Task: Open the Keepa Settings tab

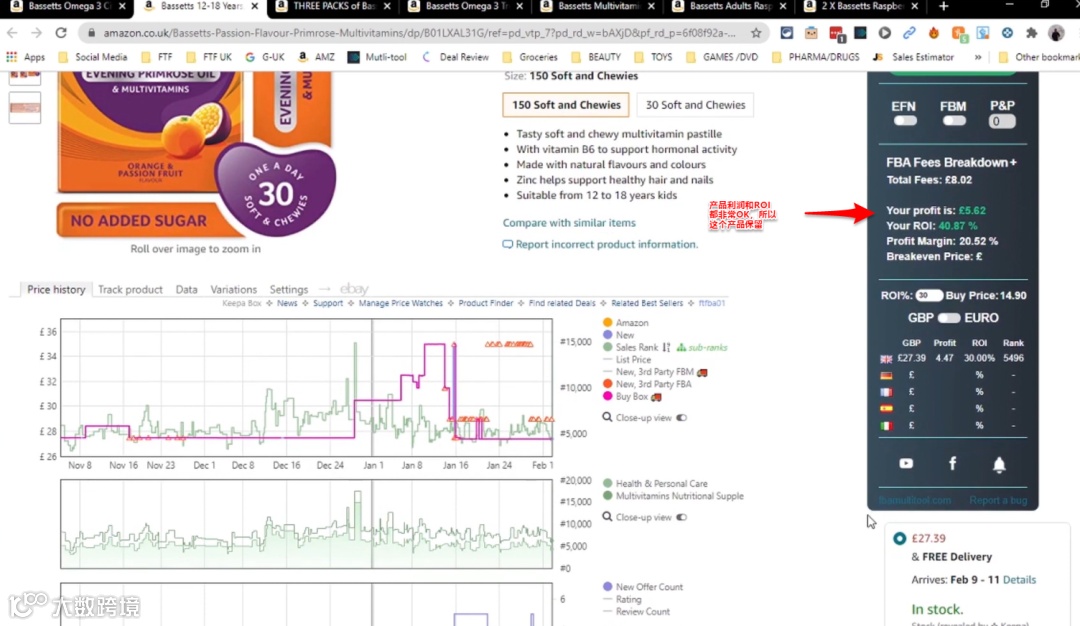Action: tap(289, 289)
